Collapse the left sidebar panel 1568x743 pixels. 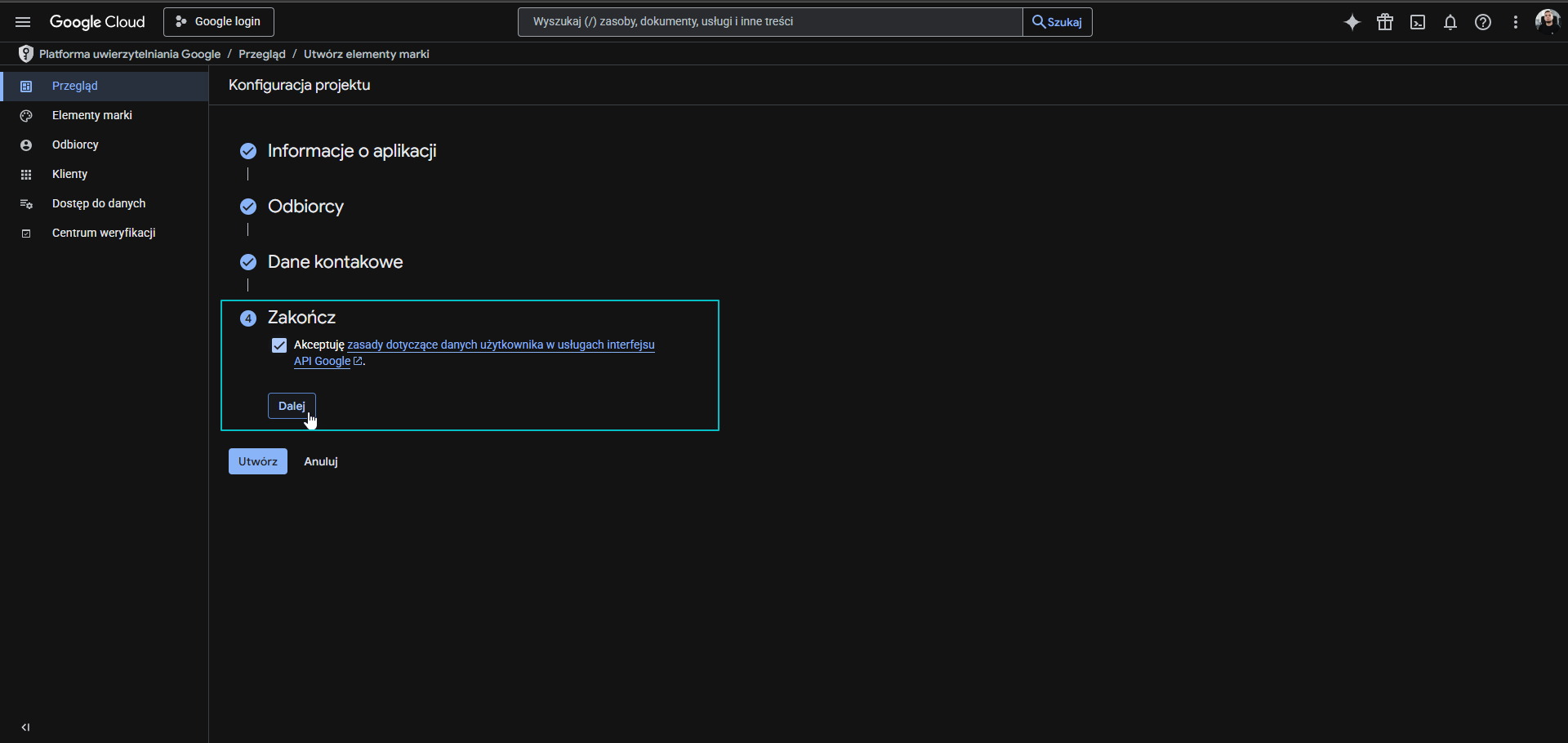tap(25, 727)
